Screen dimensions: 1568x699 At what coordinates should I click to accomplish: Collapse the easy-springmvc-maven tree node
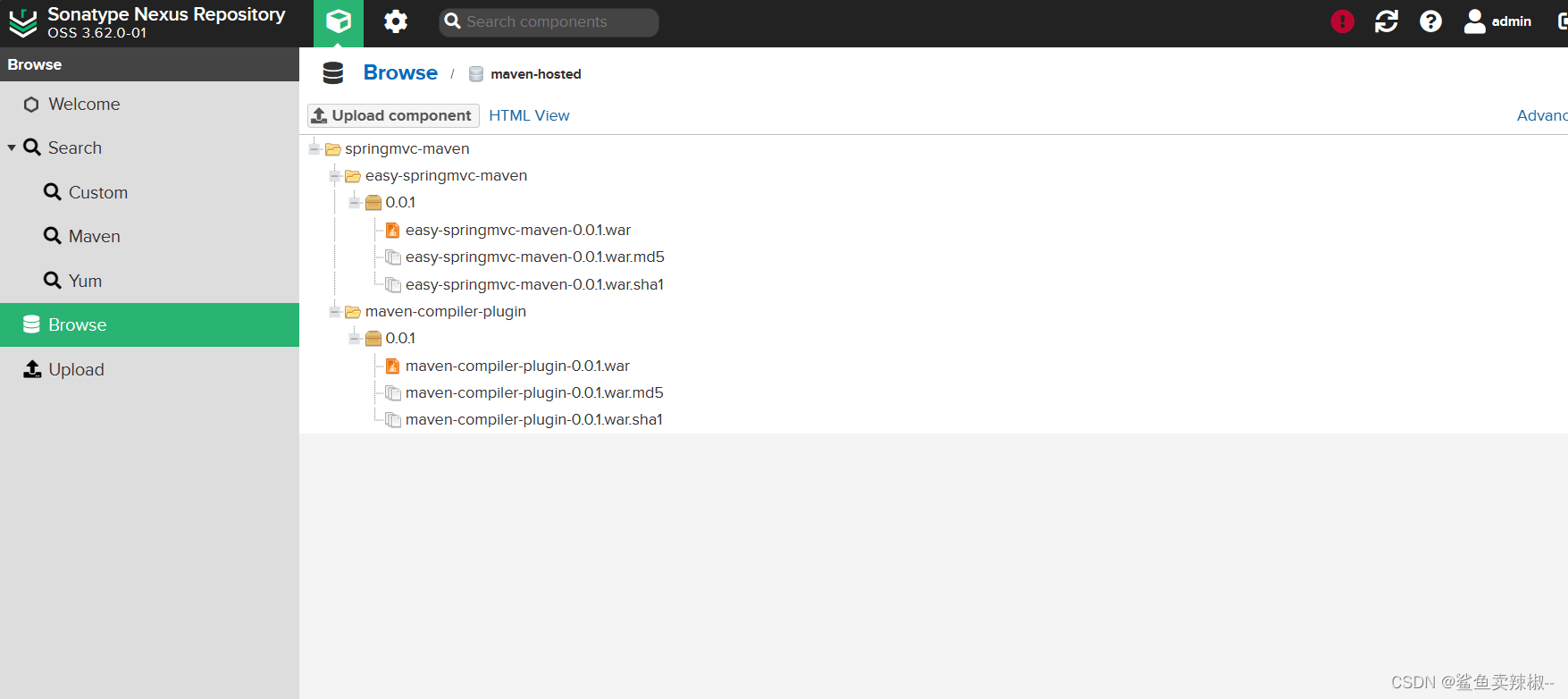334,176
